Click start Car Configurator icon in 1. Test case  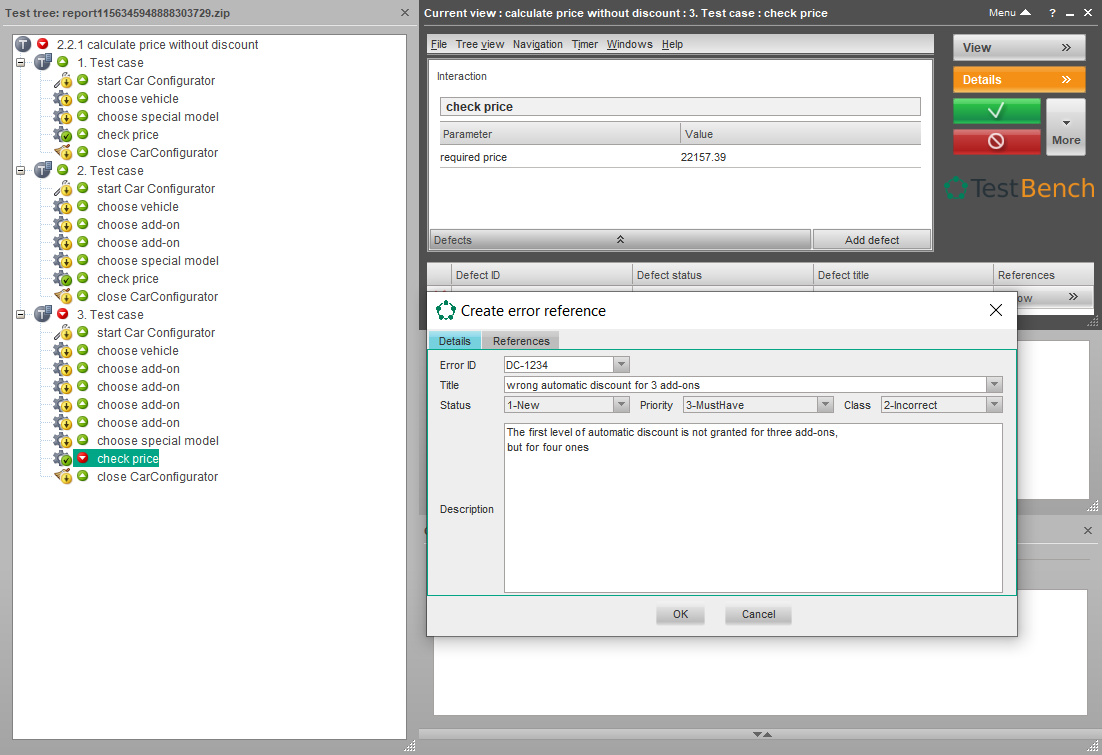(63, 80)
